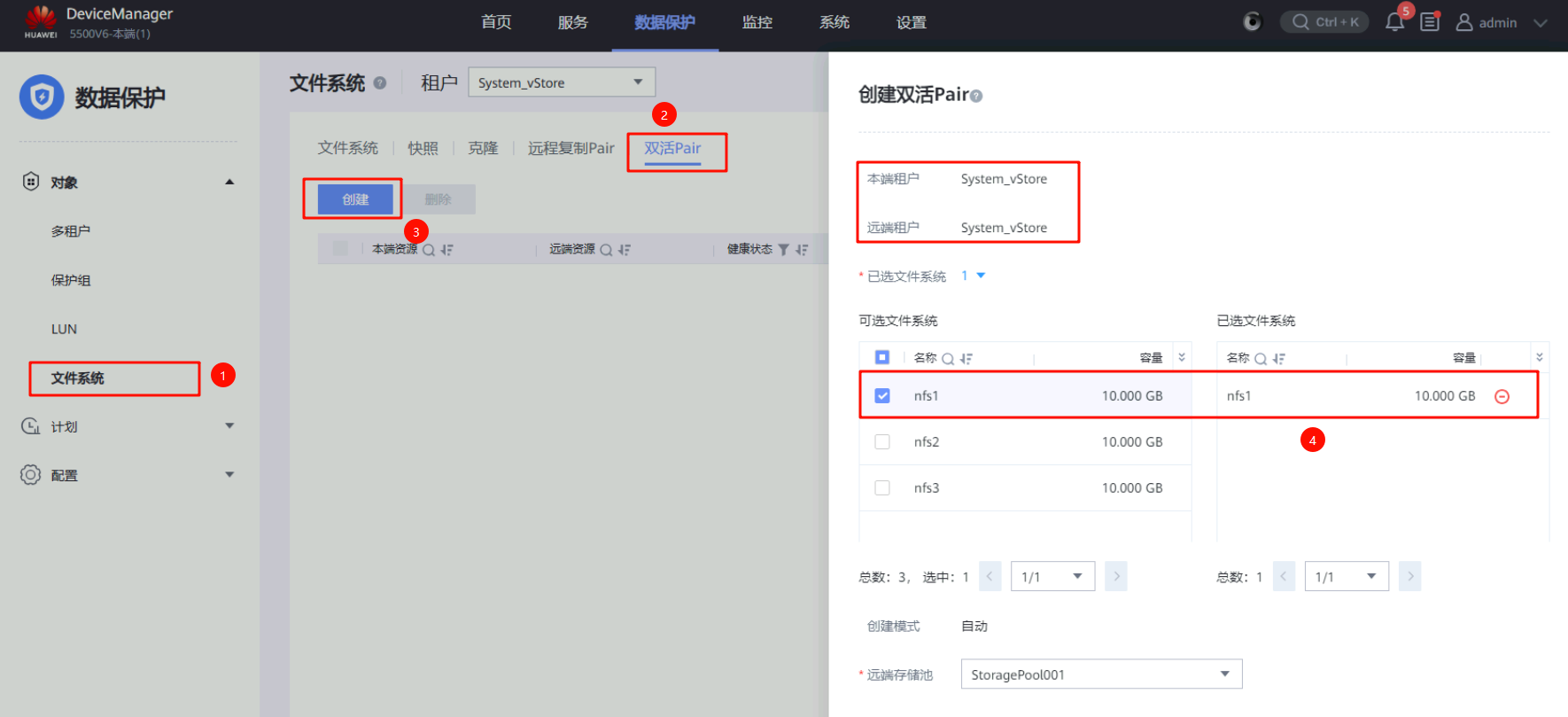The image size is (1568, 717).
Task: Open the 租户 System_vStore dropdown
Action: 562,82
